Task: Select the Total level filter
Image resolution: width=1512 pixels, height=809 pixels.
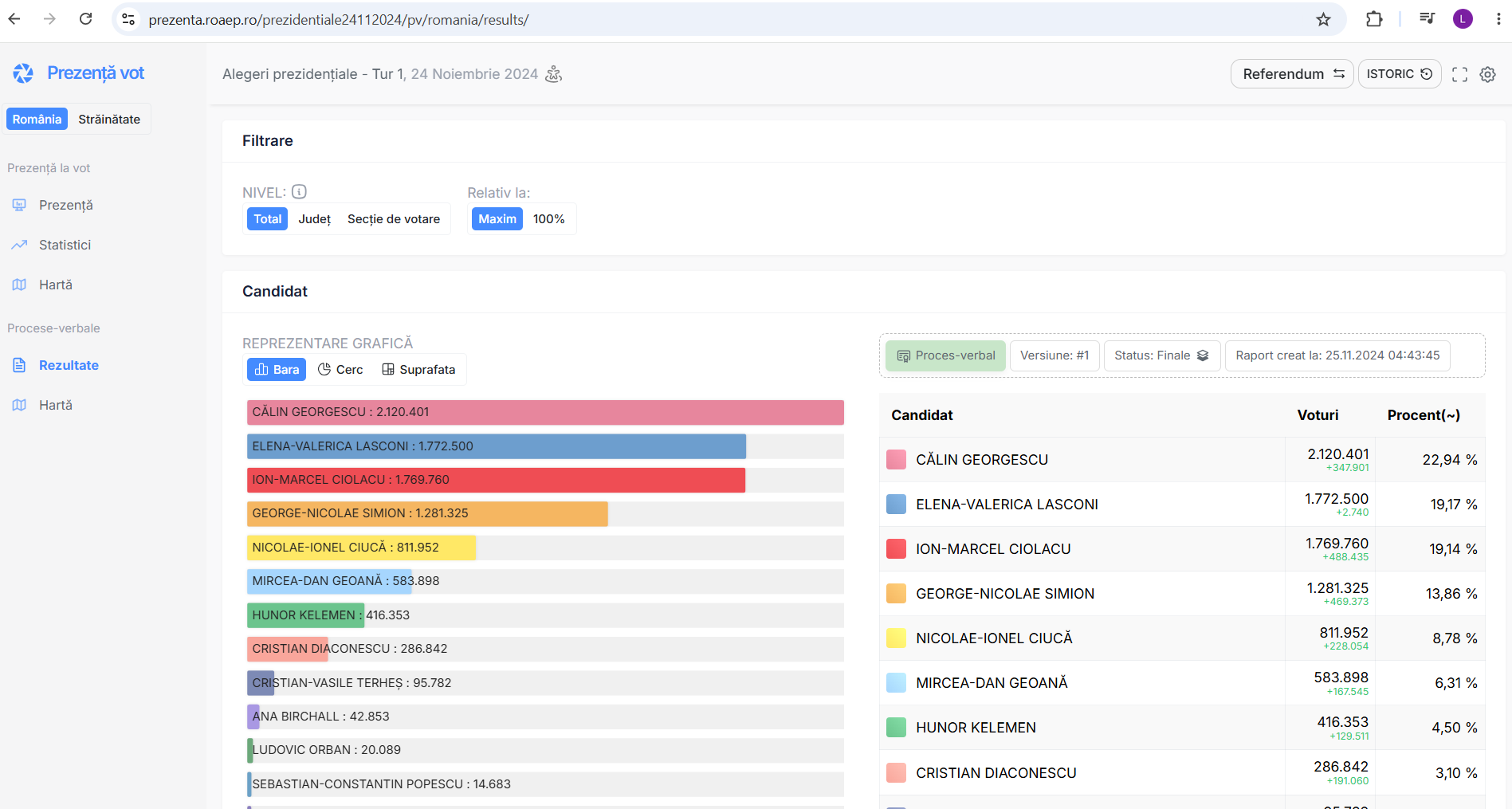Action: coord(268,219)
